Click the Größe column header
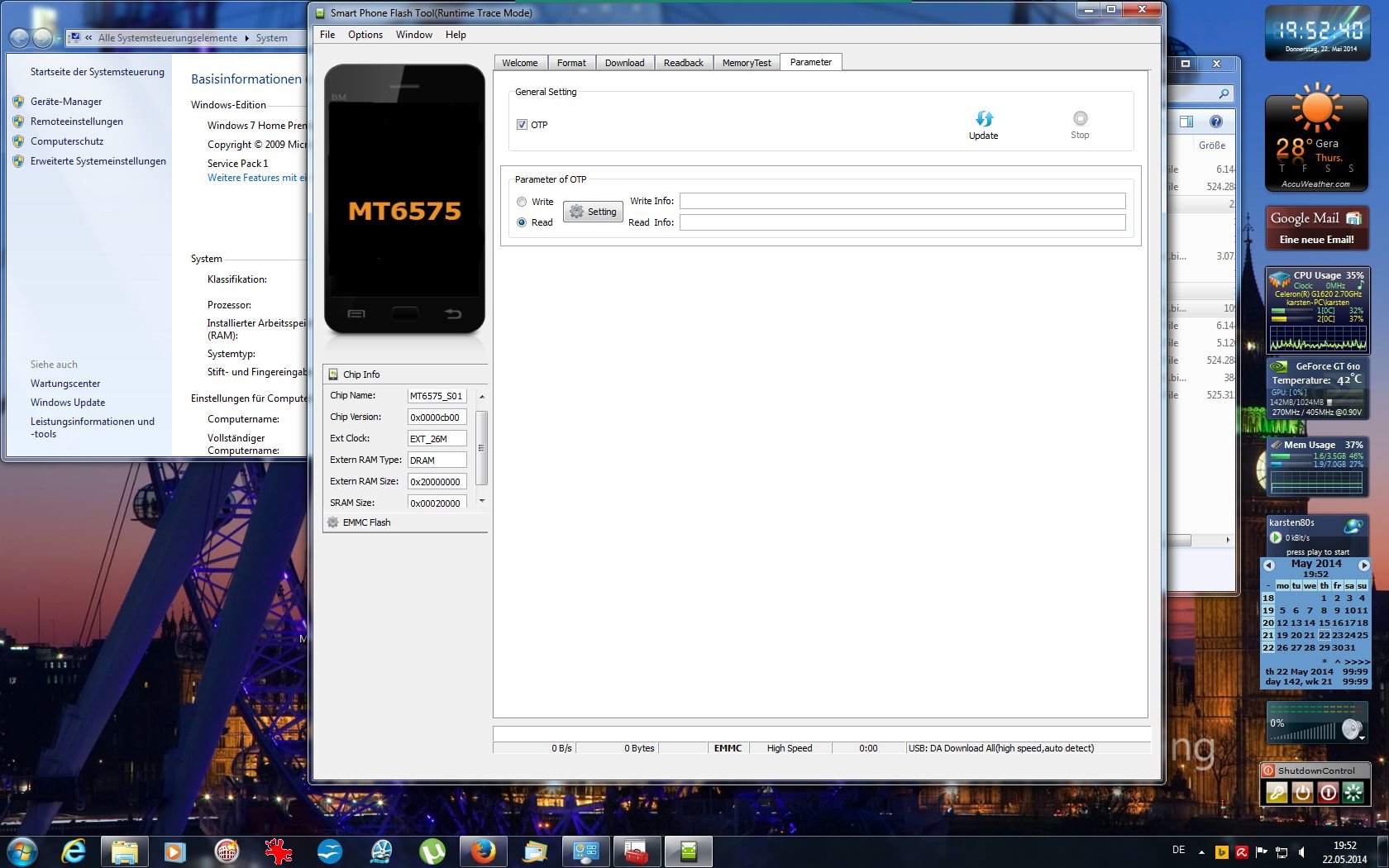Viewport: 1389px width, 868px height. (x=1212, y=145)
